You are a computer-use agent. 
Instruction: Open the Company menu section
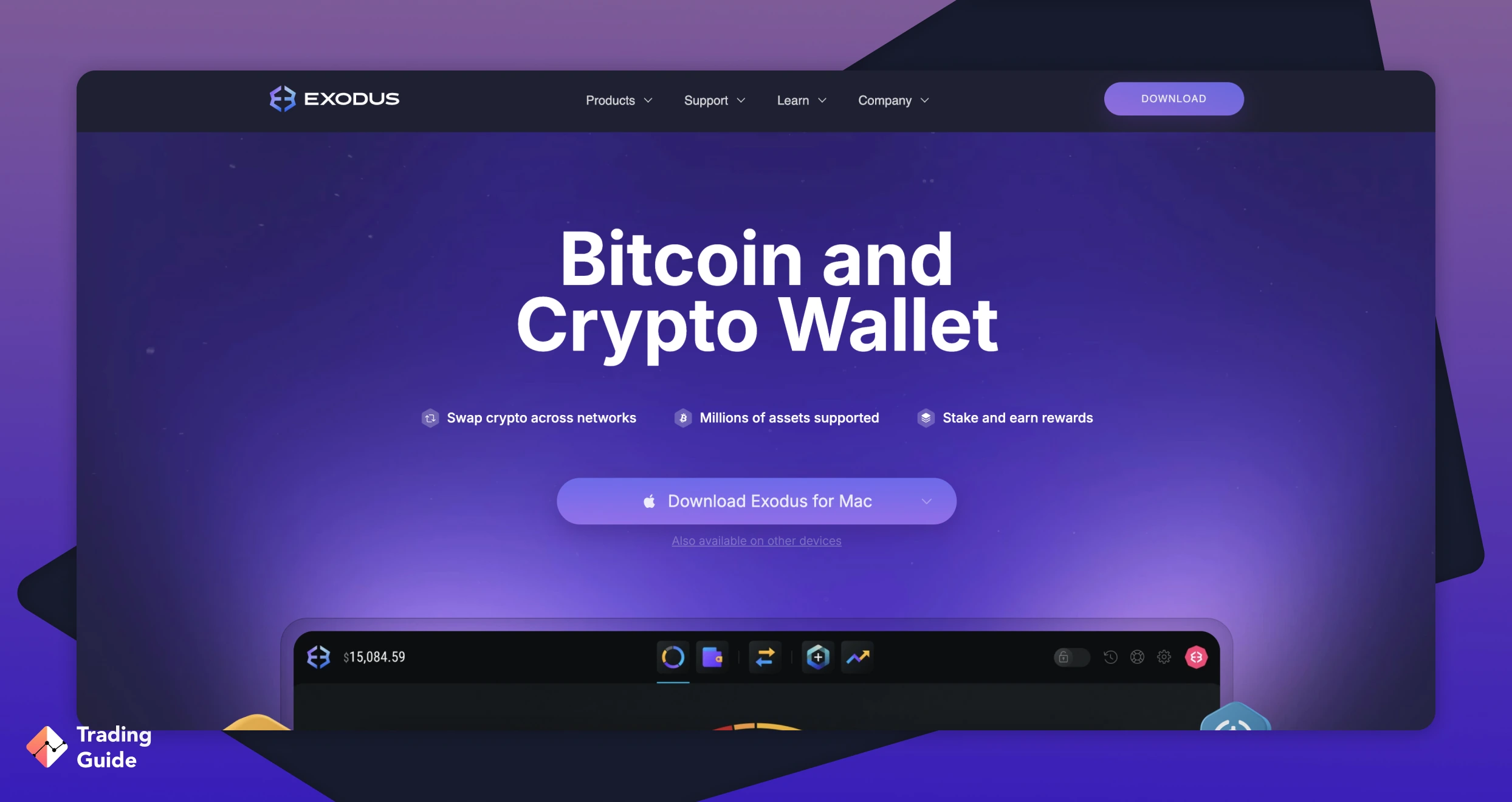892,100
